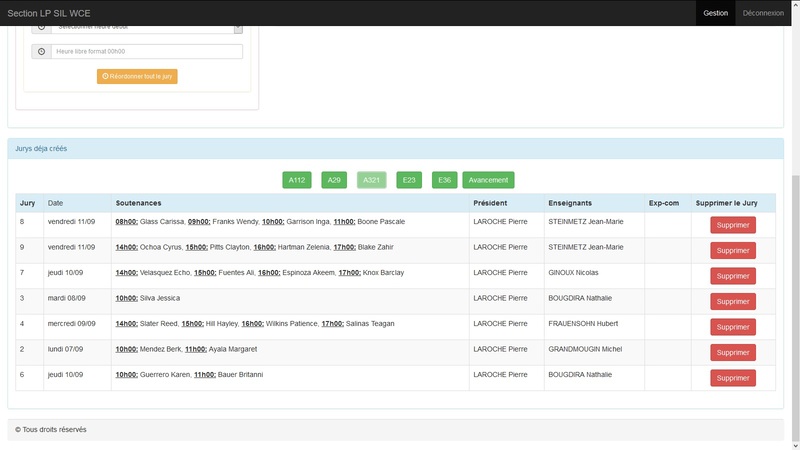Choose the A29 room filter
Viewport: 800px width, 450px height.
335,180
